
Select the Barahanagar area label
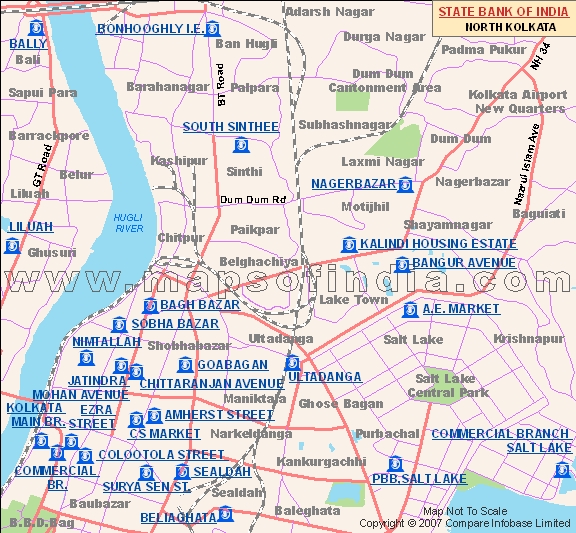(x=168, y=87)
